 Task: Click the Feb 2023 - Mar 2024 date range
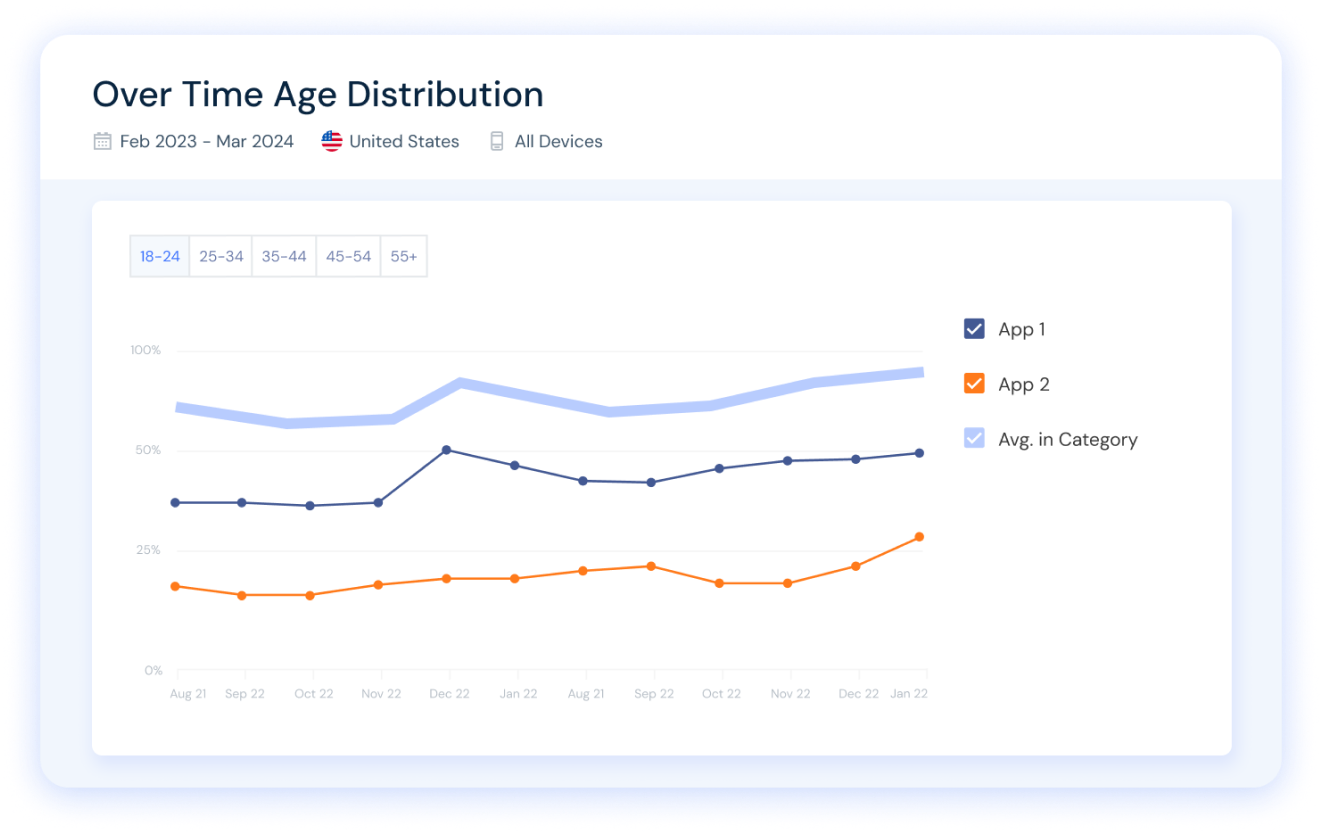pos(206,141)
